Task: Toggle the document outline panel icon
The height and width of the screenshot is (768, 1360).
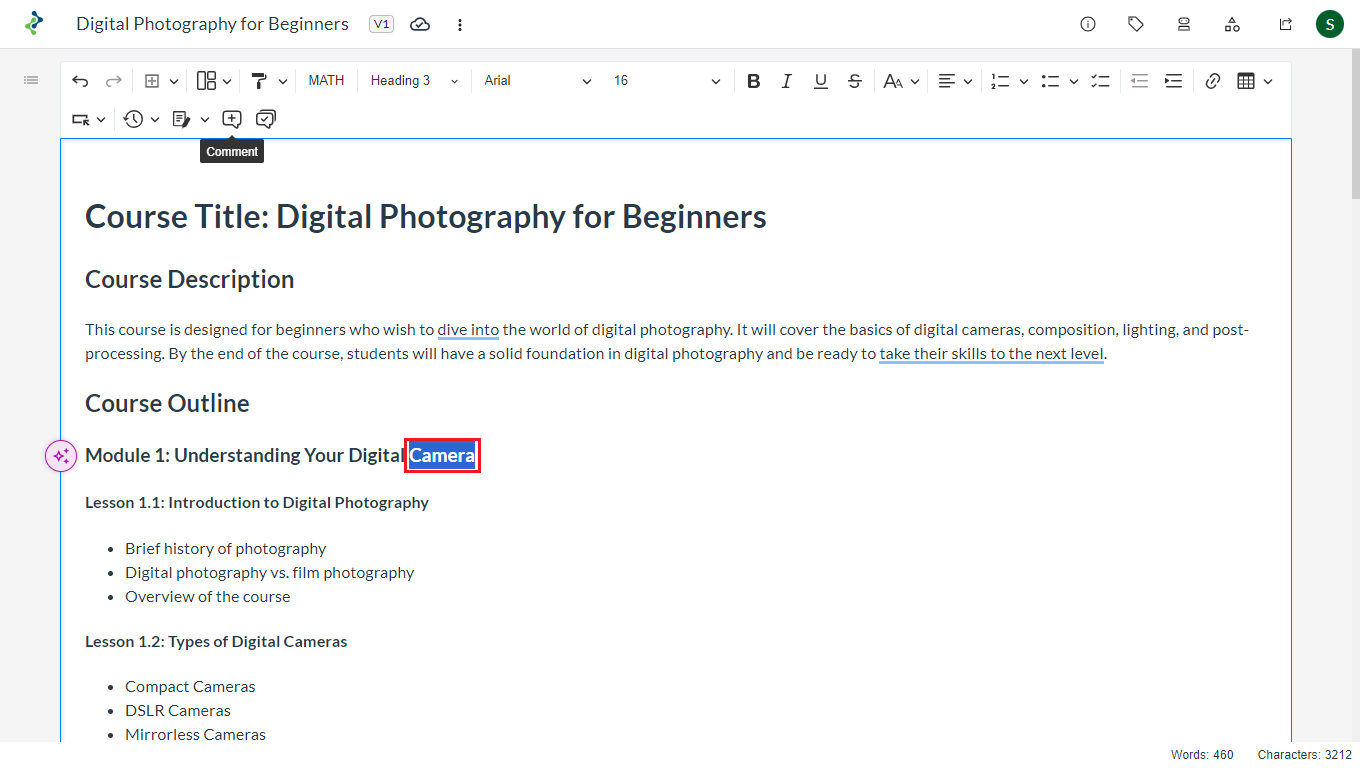Action: point(31,80)
